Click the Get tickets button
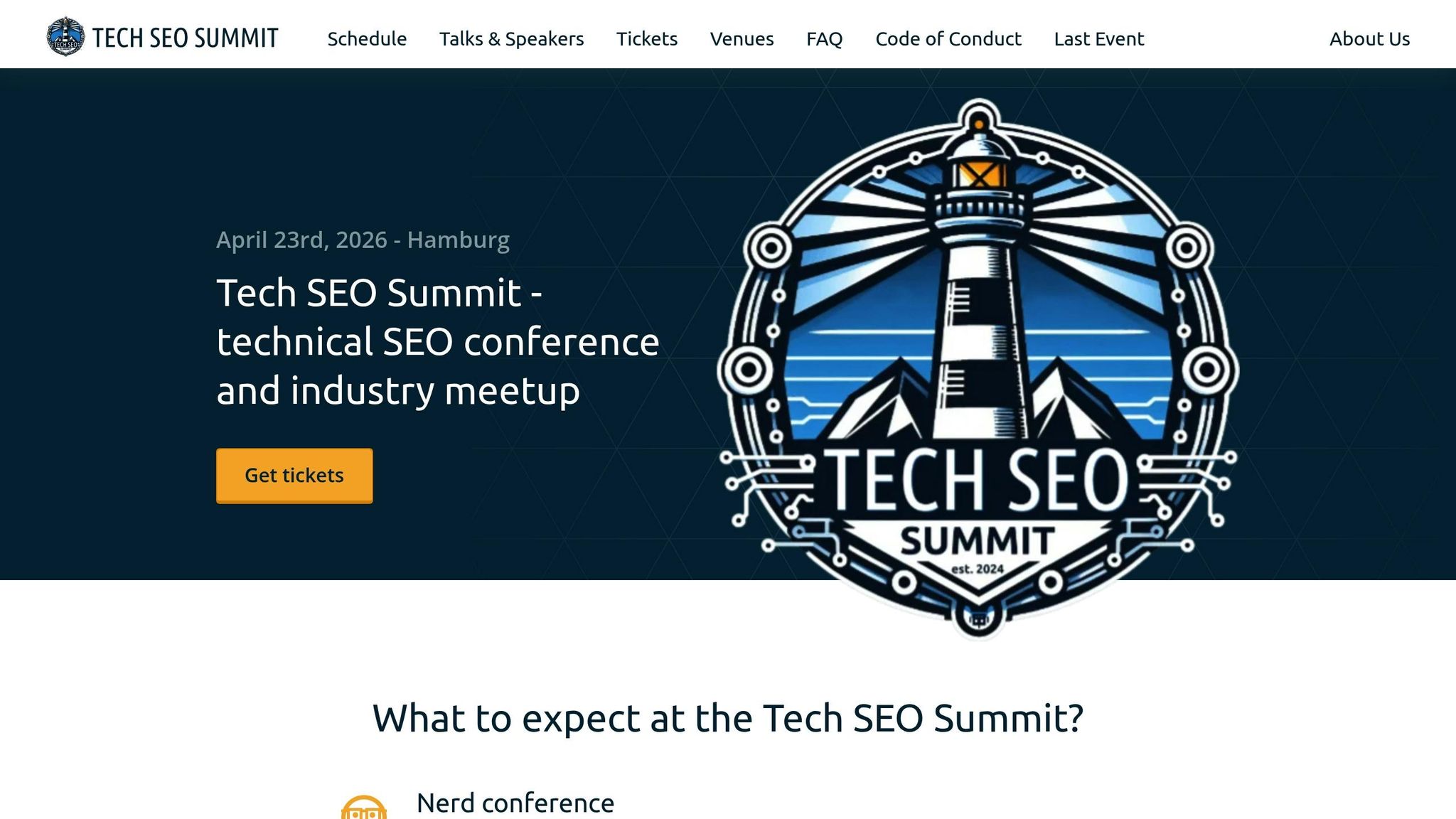1456x819 pixels. pyautogui.click(x=294, y=475)
